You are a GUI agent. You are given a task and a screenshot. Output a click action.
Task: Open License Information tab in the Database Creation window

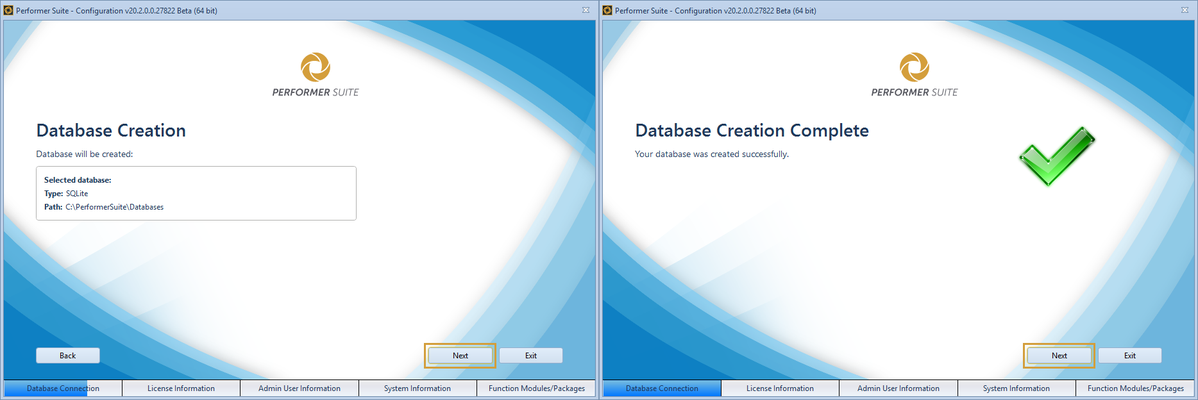click(181, 388)
